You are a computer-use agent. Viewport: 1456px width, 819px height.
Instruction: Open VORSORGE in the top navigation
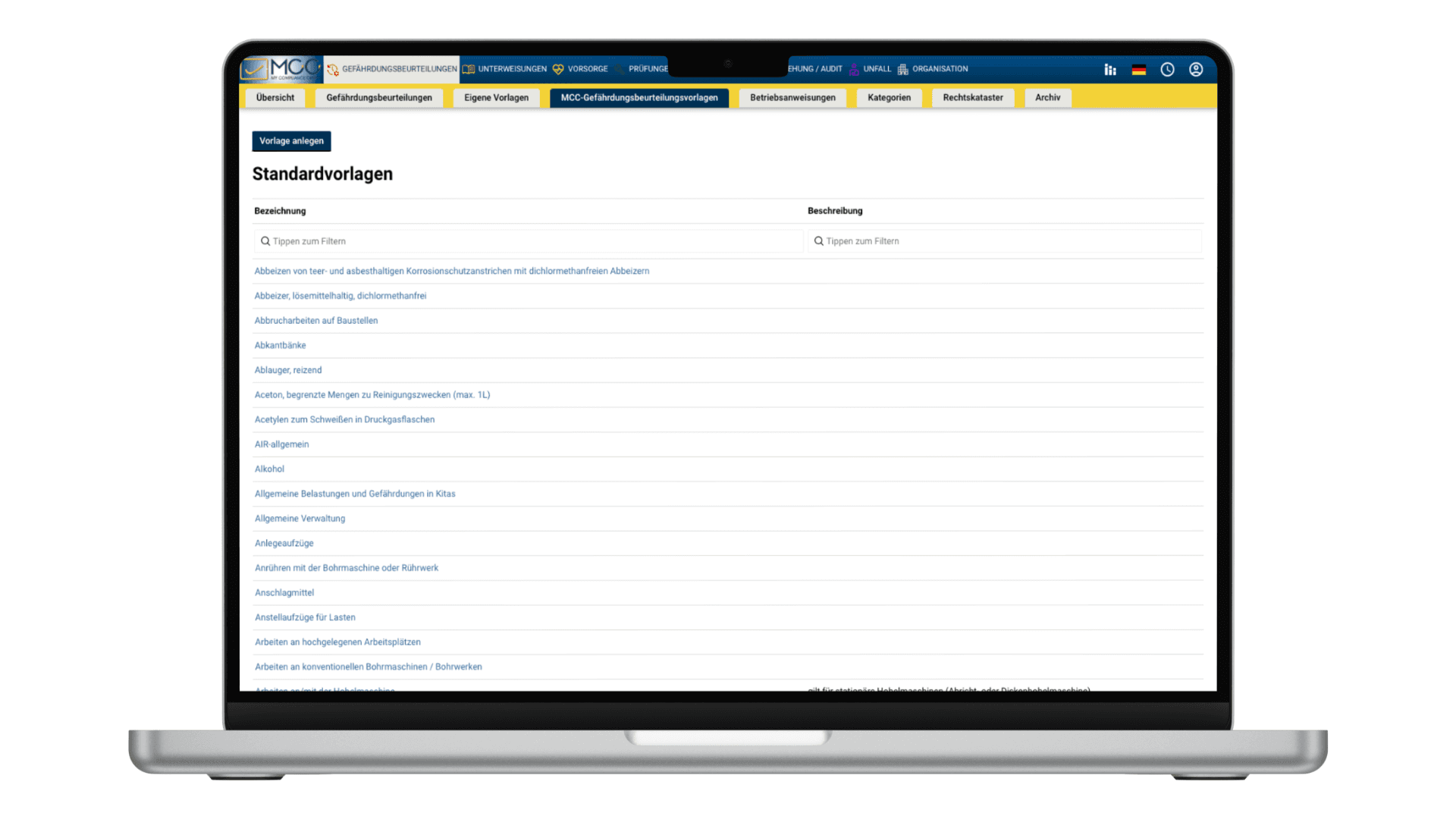coord(588,69)
